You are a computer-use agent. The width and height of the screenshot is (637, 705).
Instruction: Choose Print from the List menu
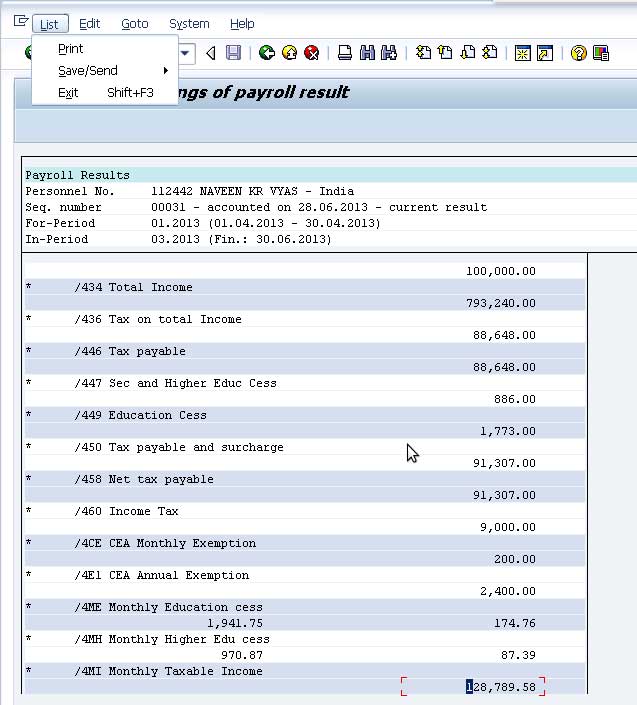[71, 49]
